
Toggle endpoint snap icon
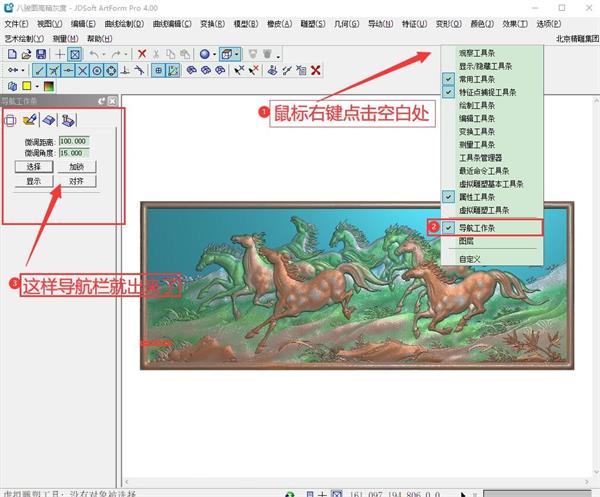[39, 70]
